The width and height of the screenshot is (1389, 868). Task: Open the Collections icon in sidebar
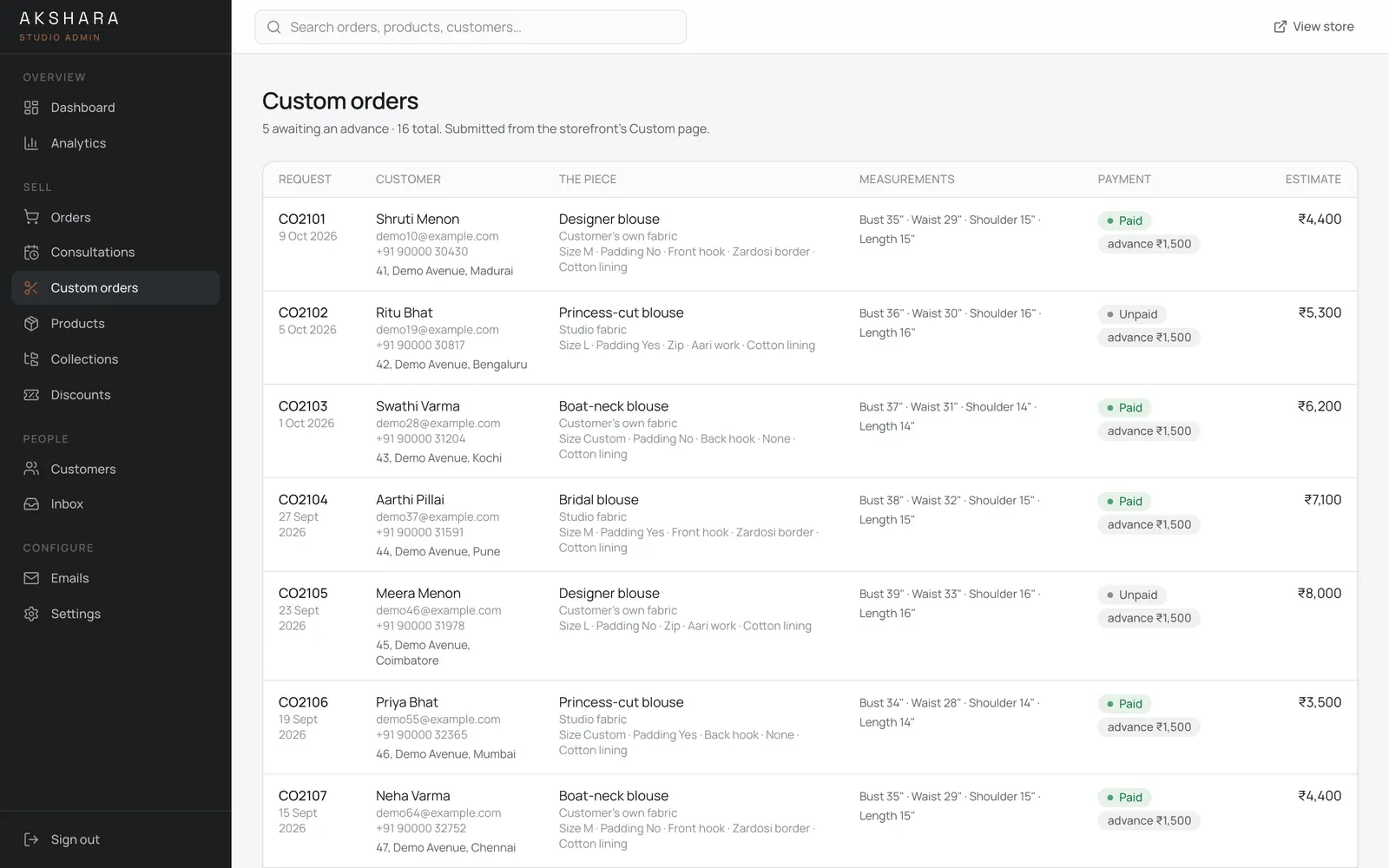coord(31,359)
